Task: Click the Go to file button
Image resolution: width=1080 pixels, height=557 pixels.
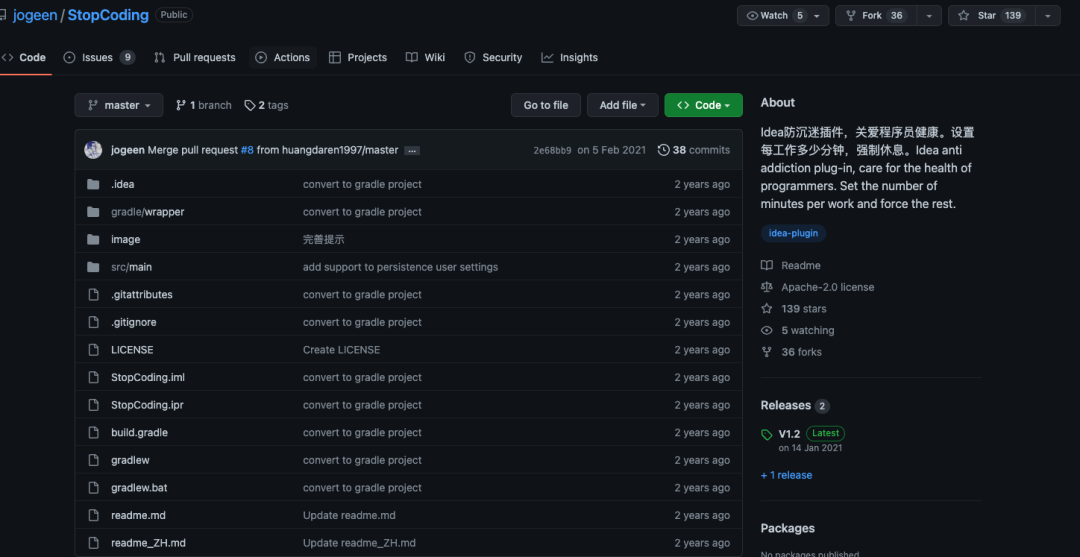Action: (x=546, y=105)
